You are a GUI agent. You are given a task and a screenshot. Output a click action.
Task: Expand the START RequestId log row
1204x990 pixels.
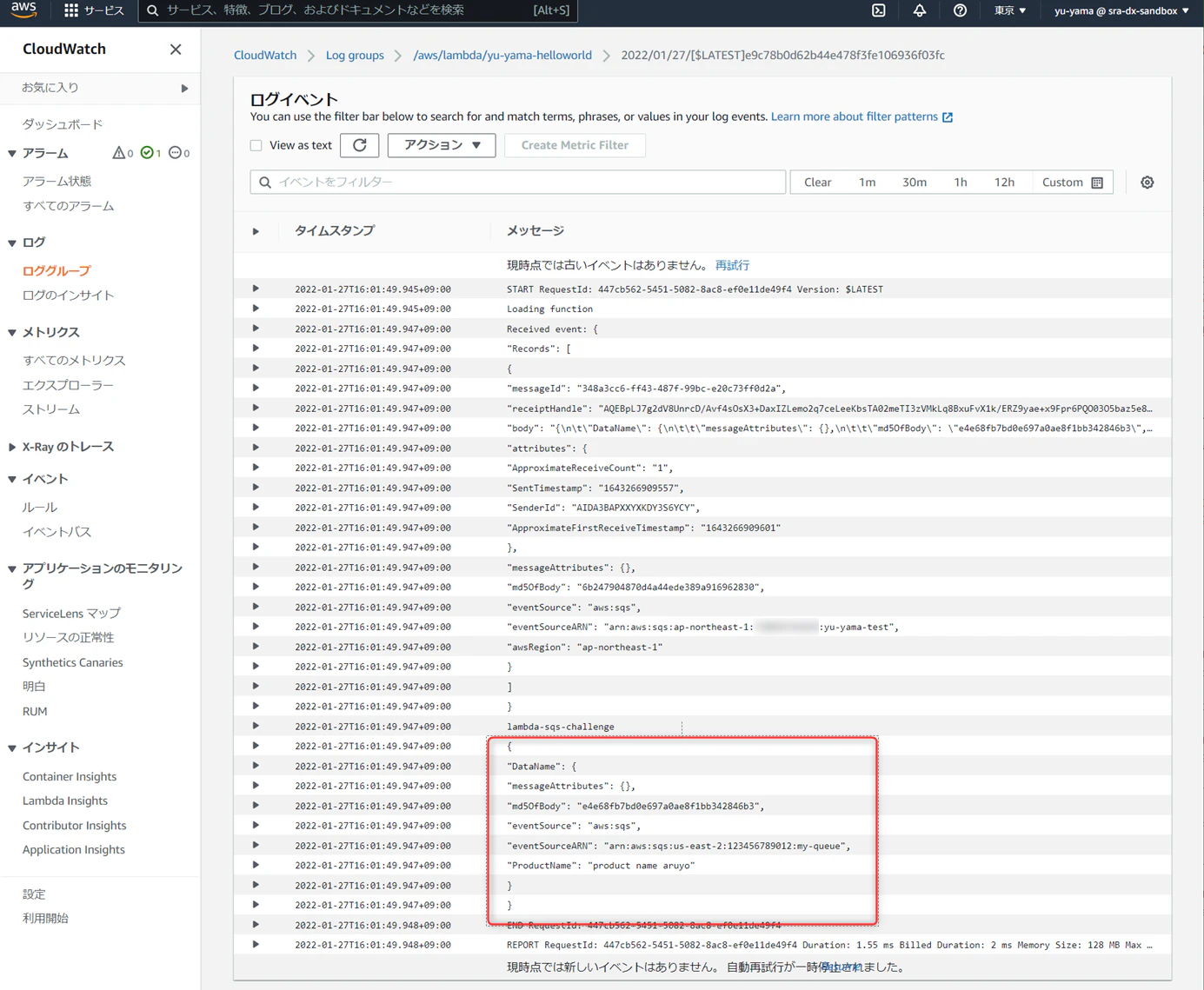pos(256,289)
